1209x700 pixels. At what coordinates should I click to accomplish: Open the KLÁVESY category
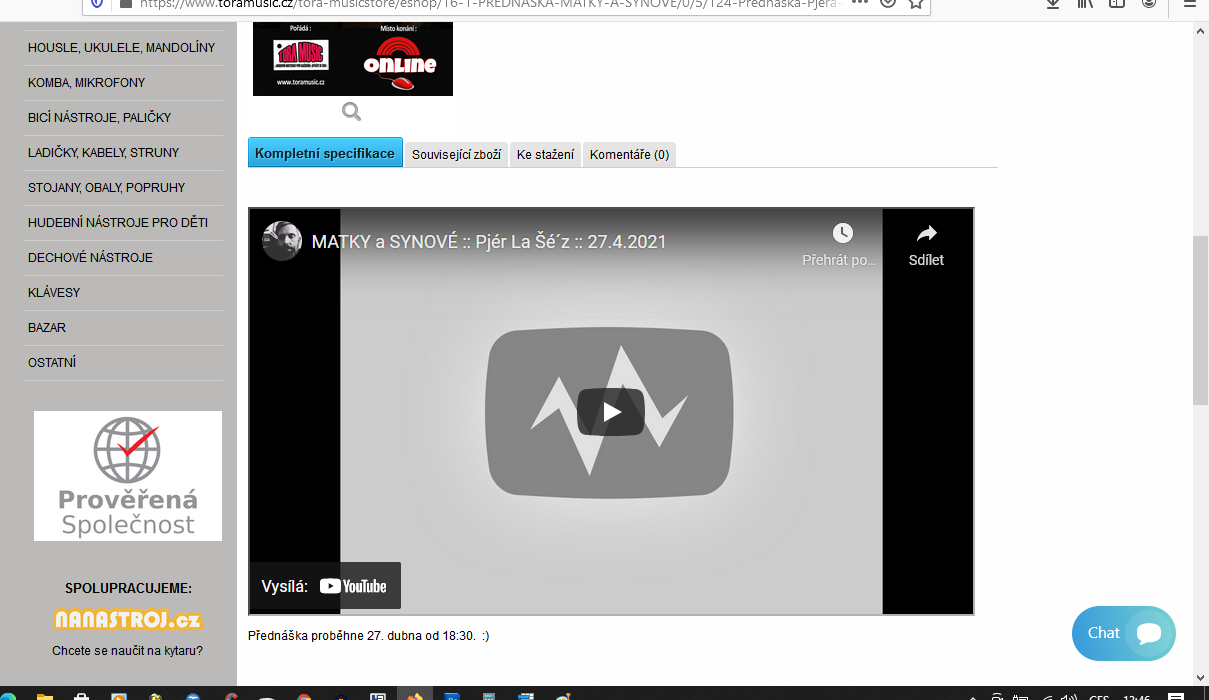54,293
